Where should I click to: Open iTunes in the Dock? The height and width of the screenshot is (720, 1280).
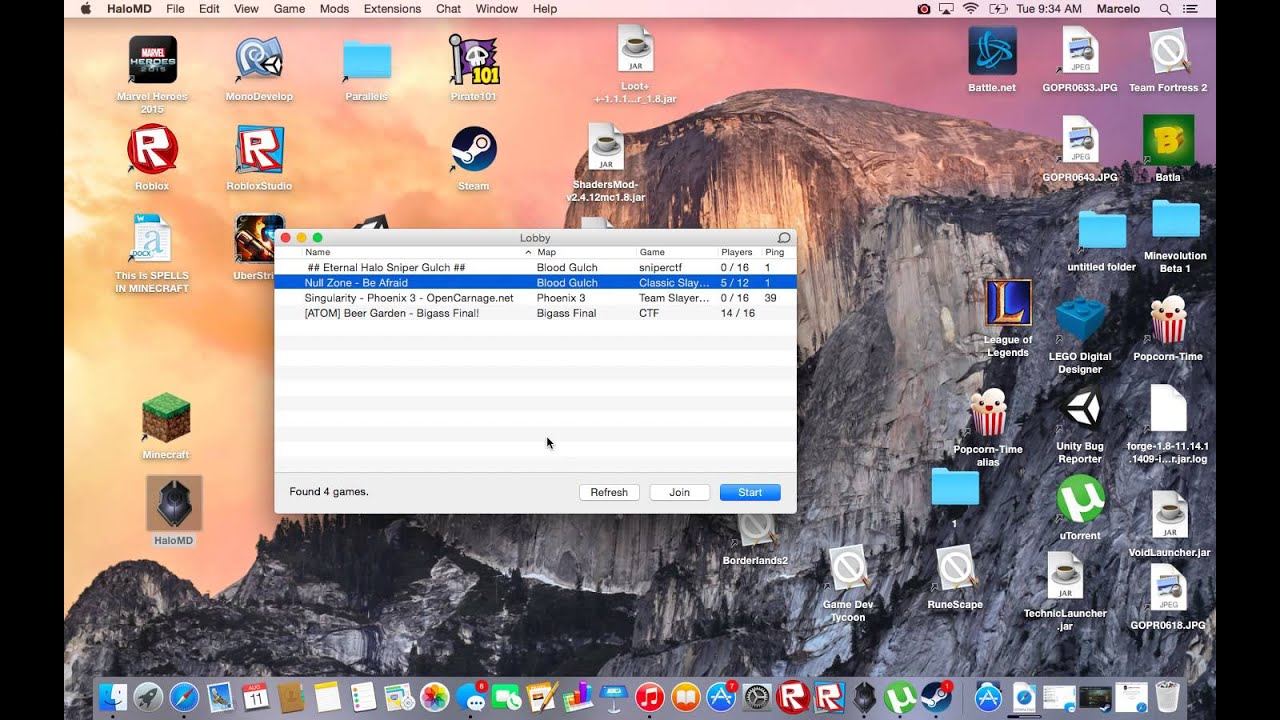649,697
